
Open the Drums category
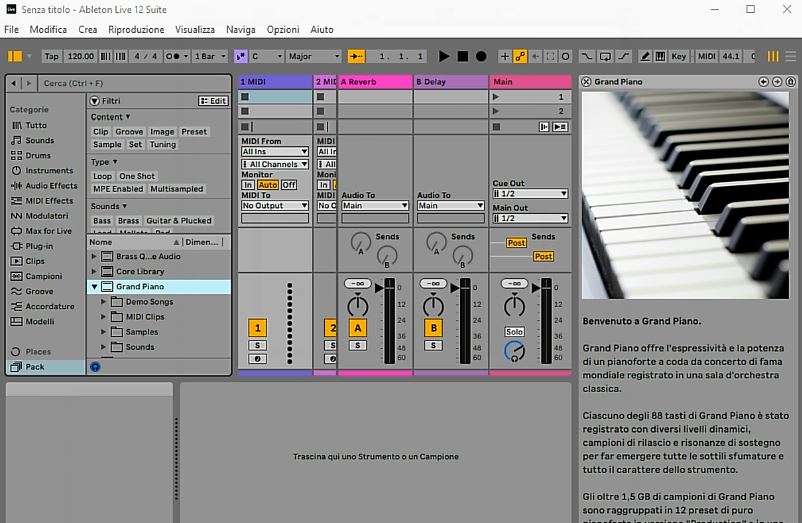point(38,156)
